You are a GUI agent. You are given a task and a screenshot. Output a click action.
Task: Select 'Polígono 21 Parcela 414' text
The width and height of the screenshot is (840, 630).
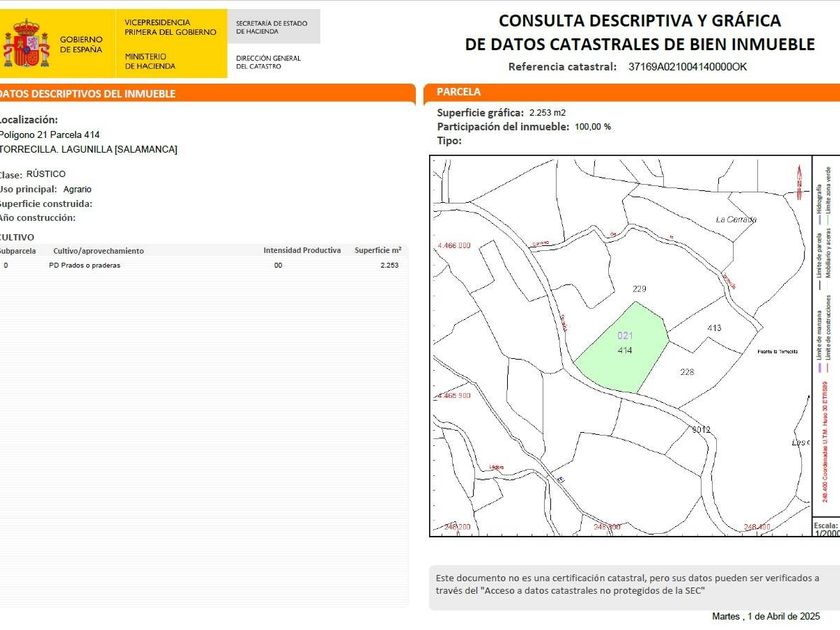point(49,135)
